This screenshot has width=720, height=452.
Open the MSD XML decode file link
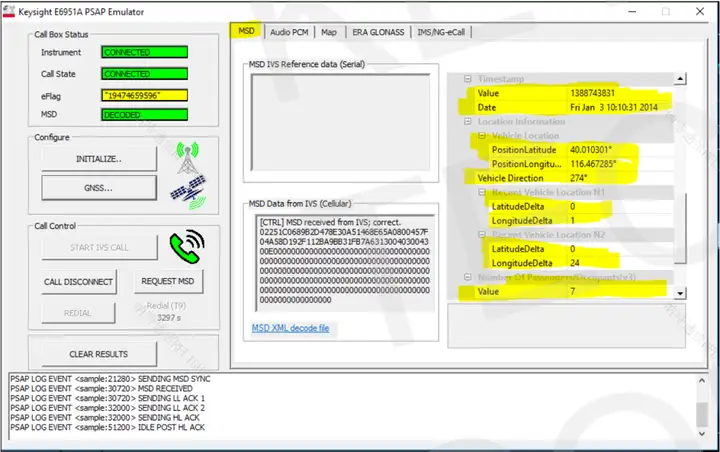290,328
